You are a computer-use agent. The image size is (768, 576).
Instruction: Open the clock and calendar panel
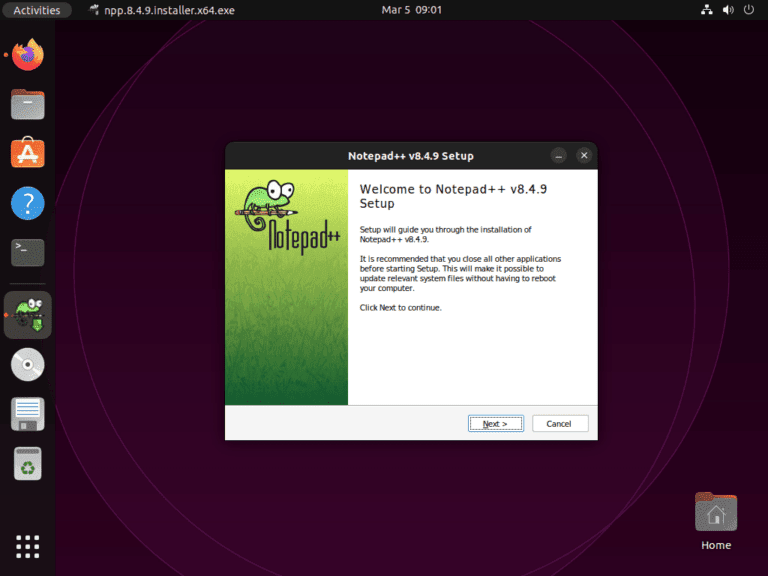coord(411,10)
